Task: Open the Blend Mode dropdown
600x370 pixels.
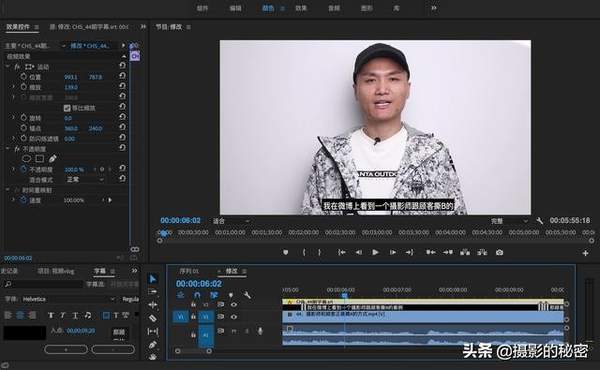Action: (x=85, y=179)
